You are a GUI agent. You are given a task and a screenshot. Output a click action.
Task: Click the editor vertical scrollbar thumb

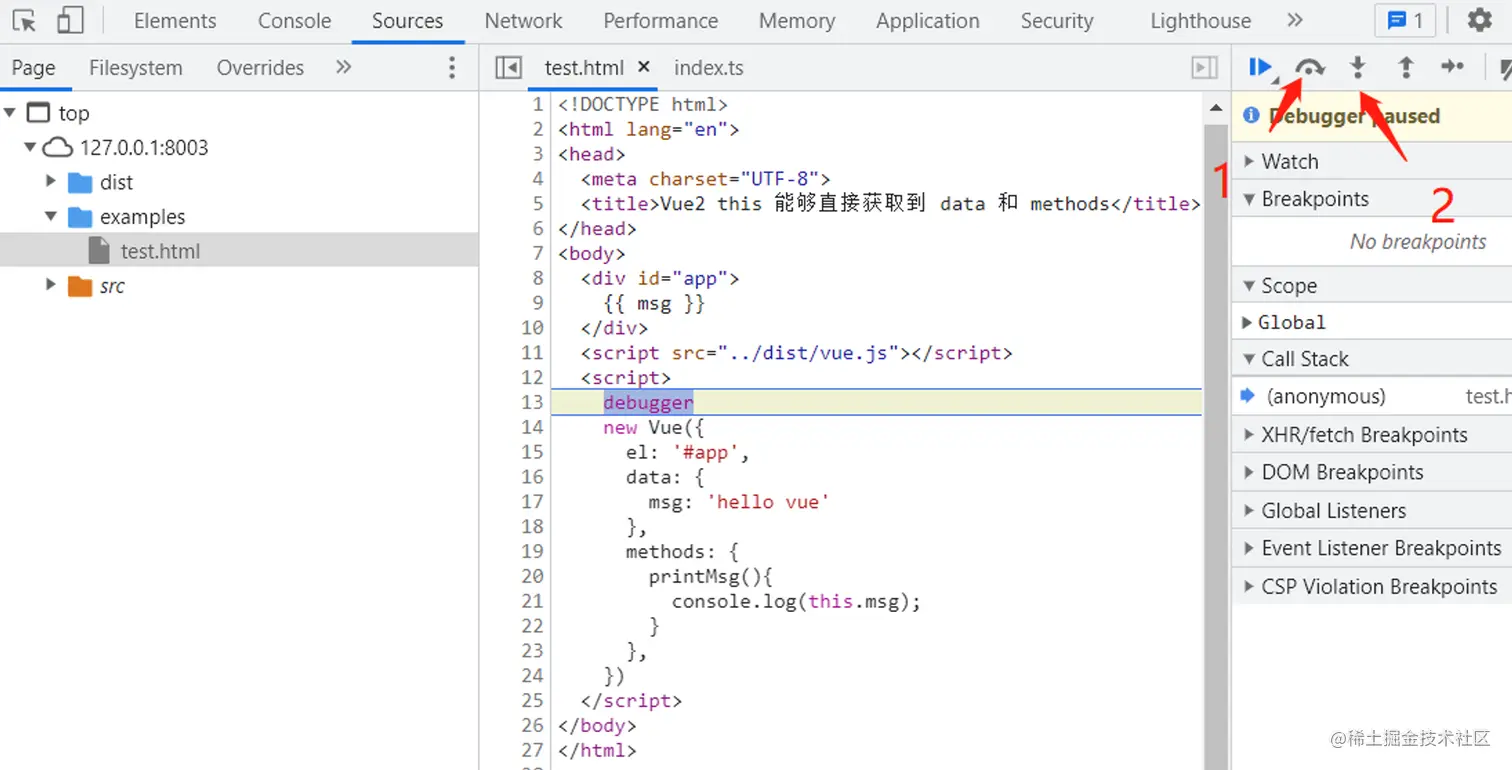click(1216, 445)
